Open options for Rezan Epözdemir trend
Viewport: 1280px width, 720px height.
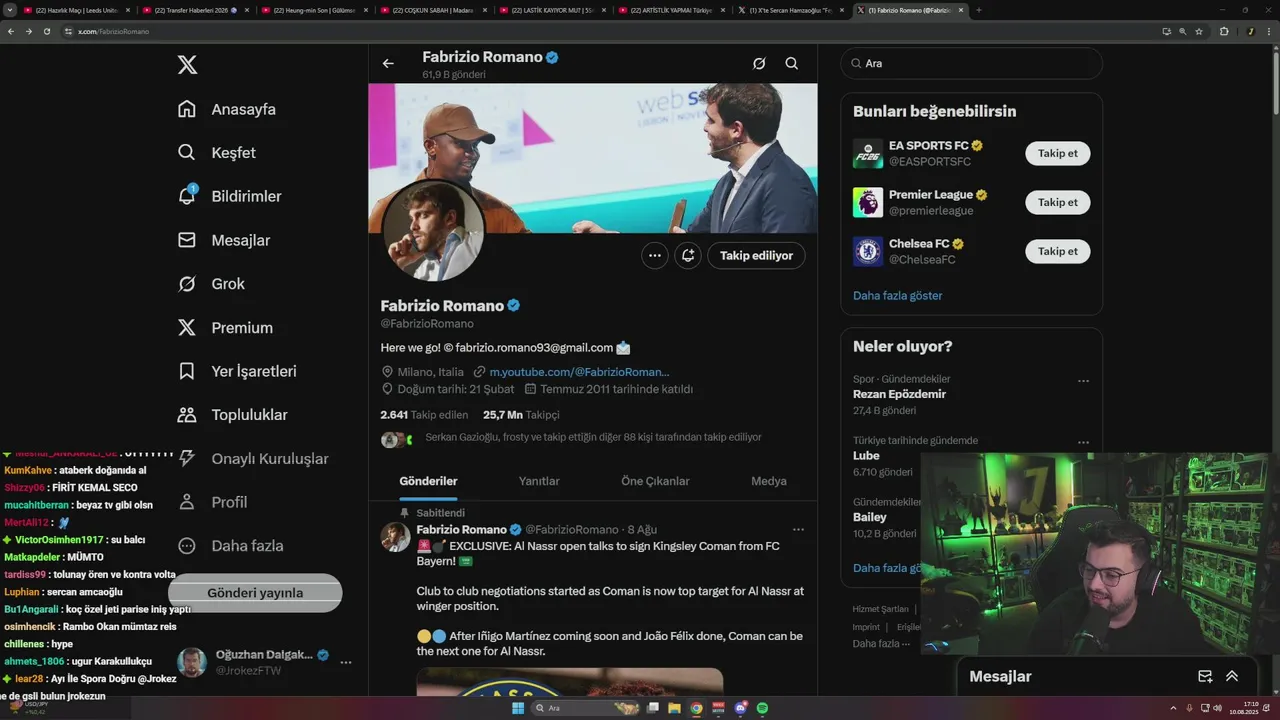coord(1083,381)
